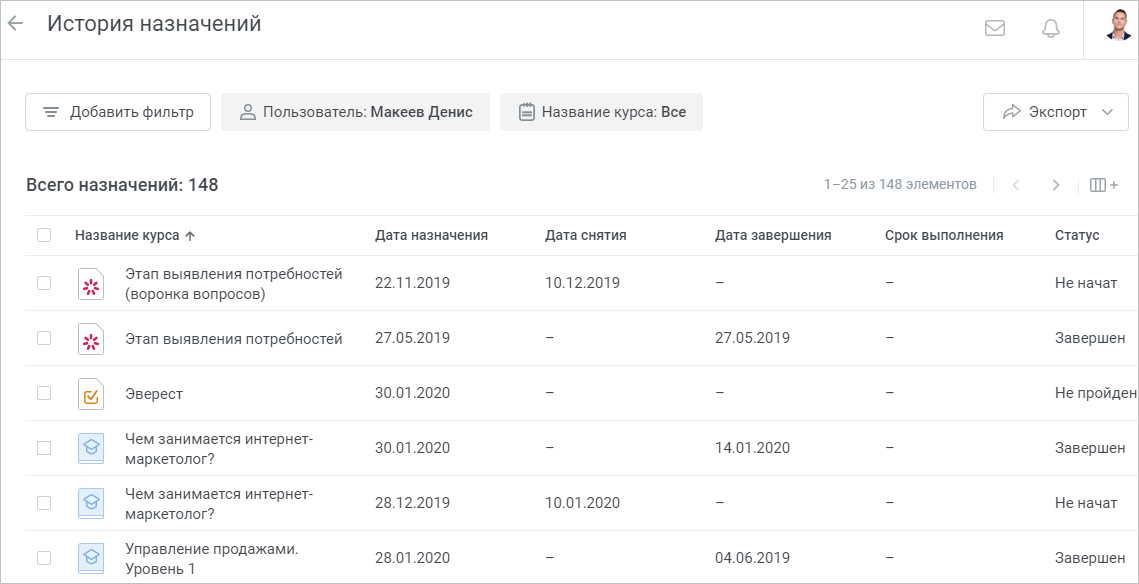Check the Управление продажами row checkbox
The width and height of the screenshot is (1139, 584).
click(x=44, y=558)
